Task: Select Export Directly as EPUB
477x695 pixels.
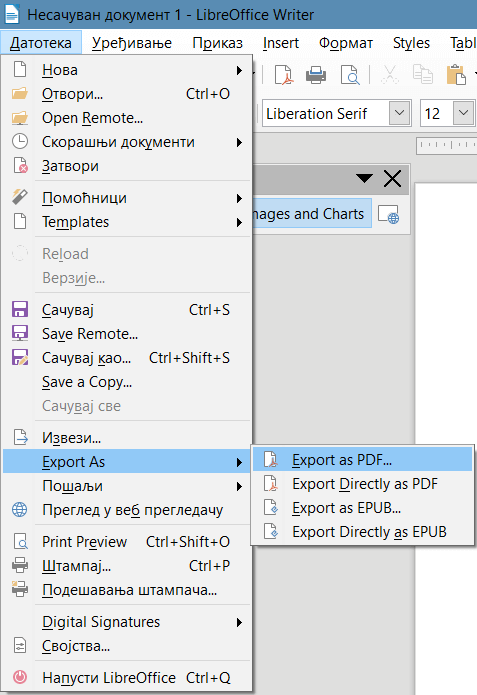Action: (363, 531)
